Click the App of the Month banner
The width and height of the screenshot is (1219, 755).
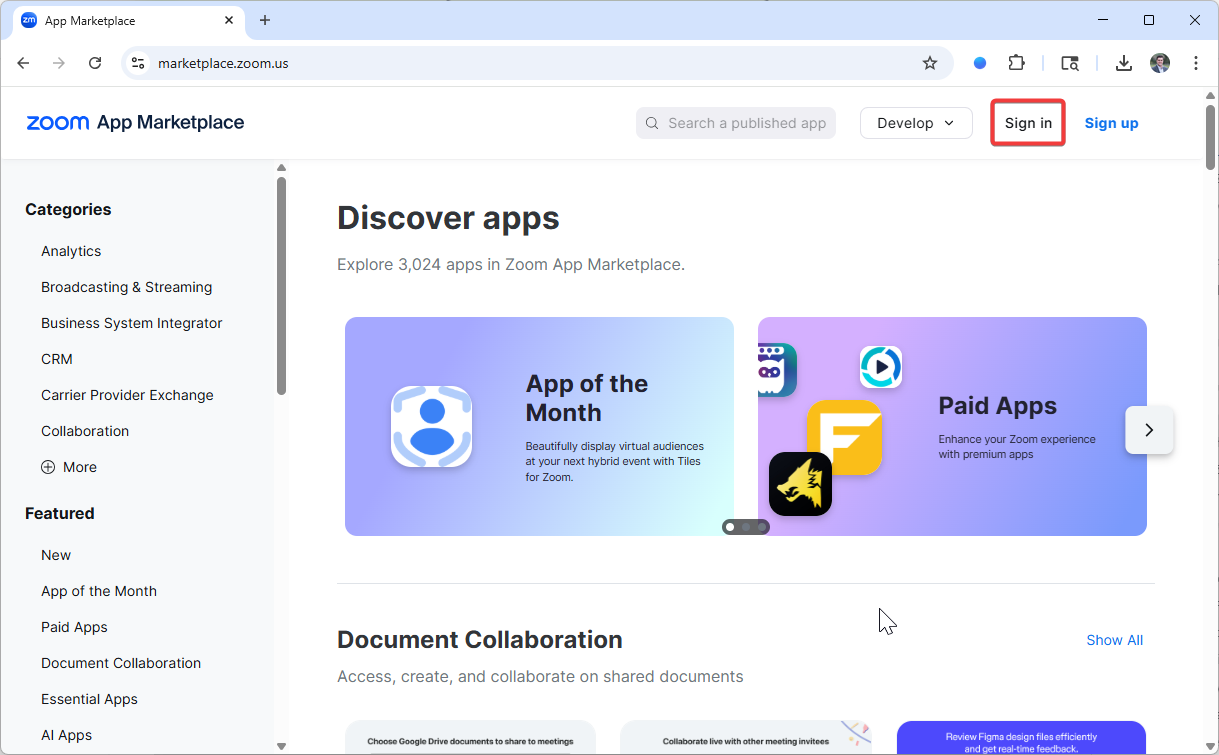(x=539, y=426)
